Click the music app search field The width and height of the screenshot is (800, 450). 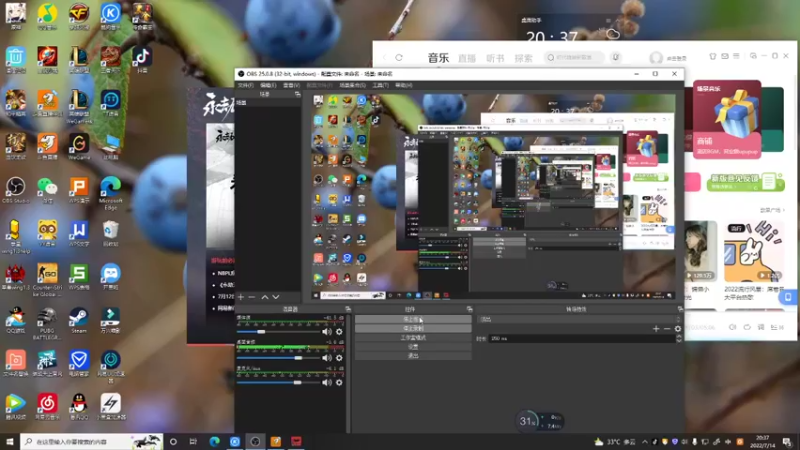(574, 58)
